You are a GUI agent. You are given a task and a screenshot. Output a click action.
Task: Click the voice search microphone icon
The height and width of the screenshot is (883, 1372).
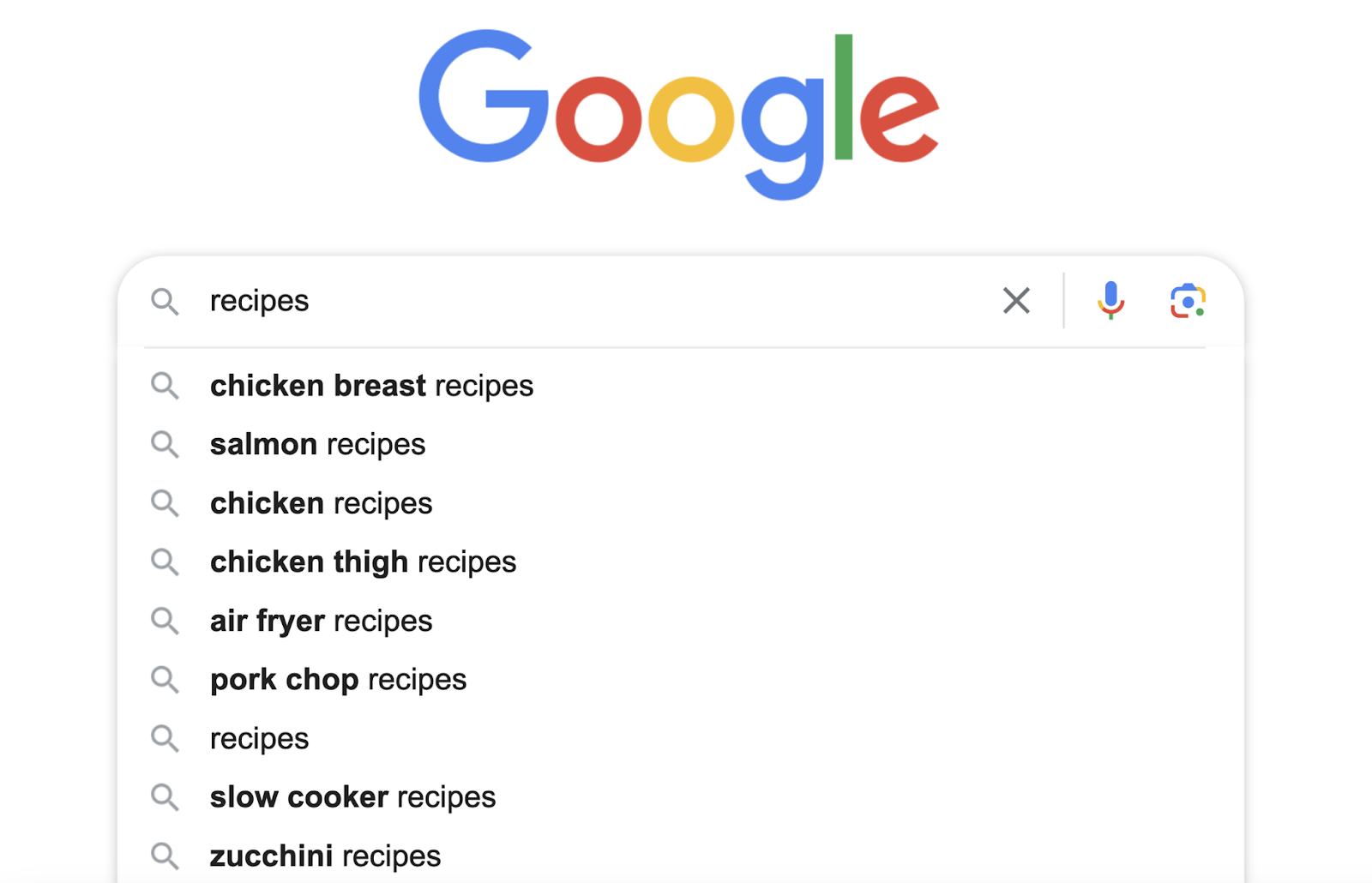[1110, 300]
